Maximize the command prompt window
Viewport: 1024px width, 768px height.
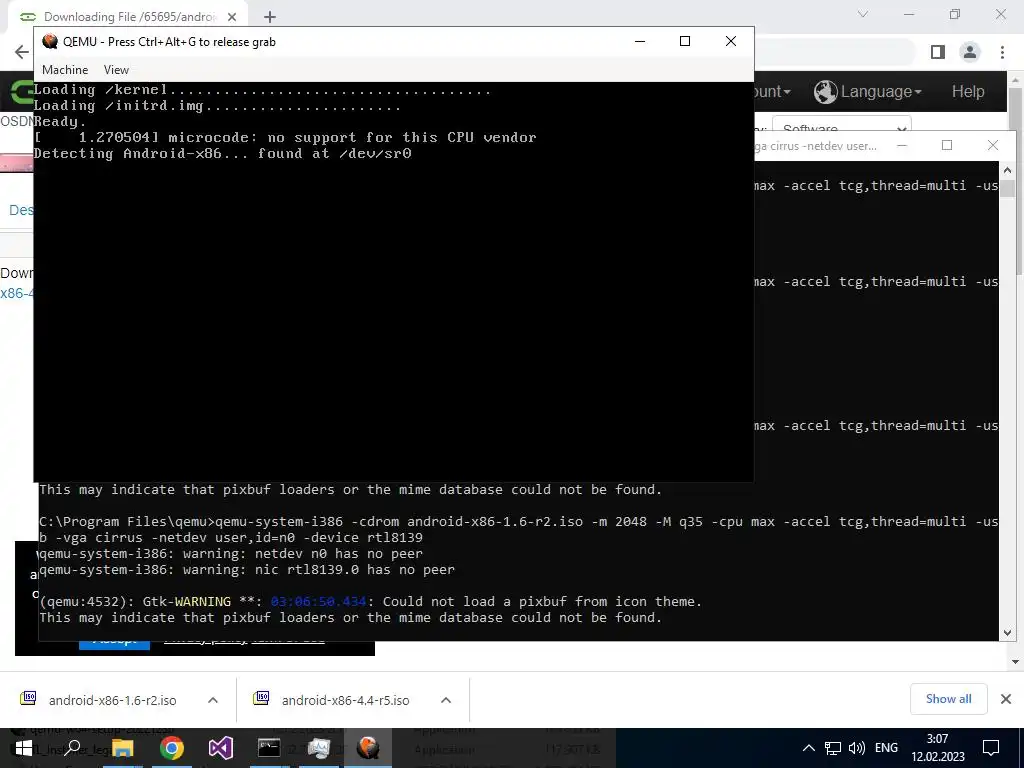click(x=947, y=145)
